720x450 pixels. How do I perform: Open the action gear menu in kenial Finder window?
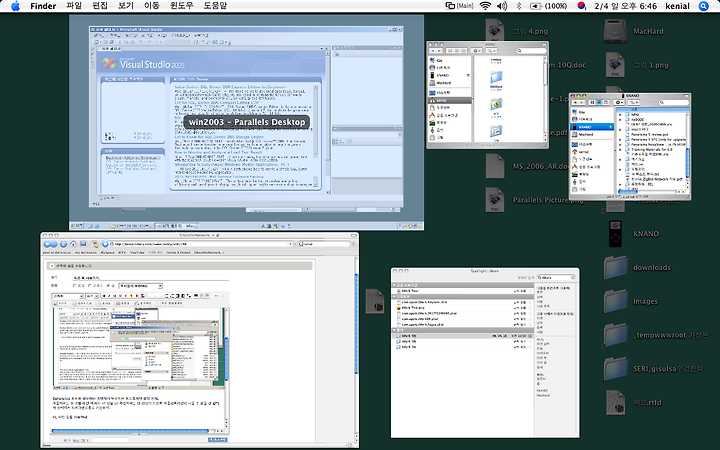(x=477, y=51)
